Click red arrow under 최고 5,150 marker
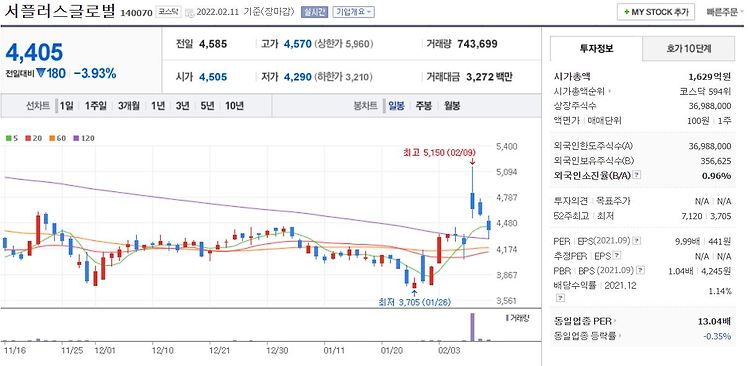 (x=472, y=162)
